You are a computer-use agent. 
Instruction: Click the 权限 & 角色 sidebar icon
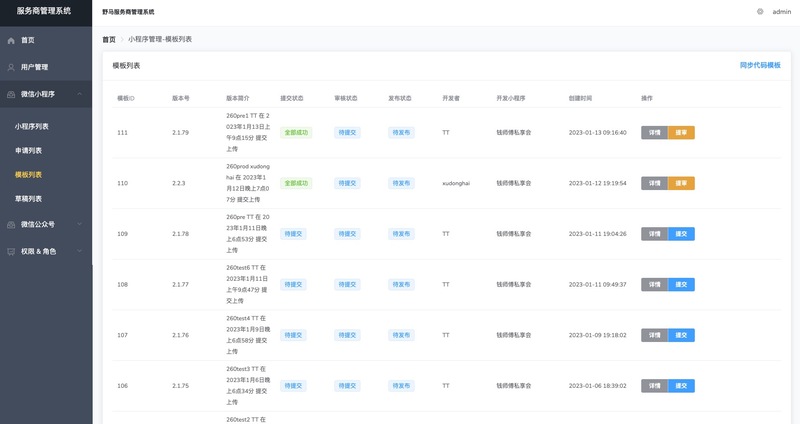coord(11,251)
